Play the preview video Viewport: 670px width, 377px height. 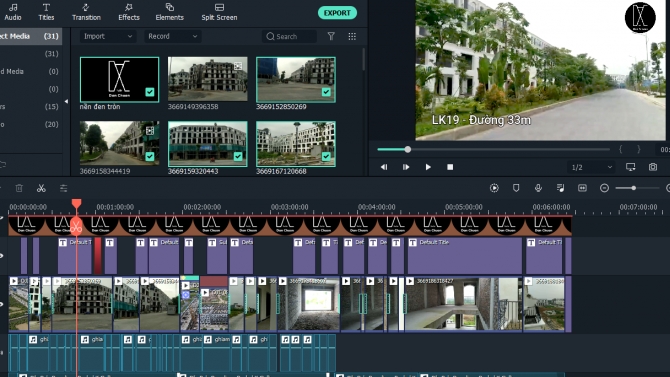coord(428,167)
